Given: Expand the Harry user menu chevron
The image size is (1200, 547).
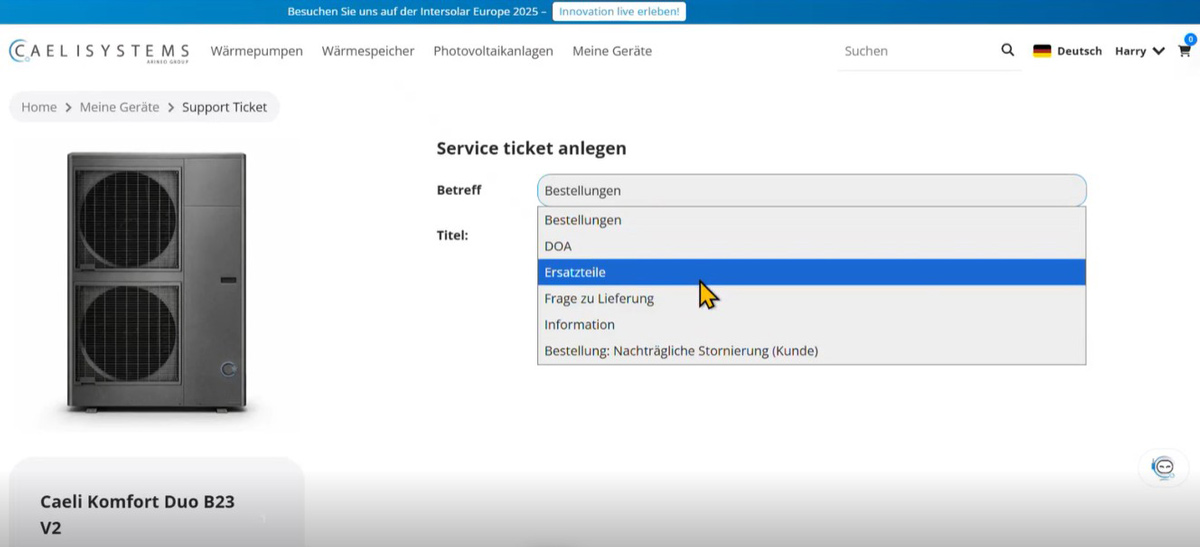Looking at the screenshot, I should pos(1158,51).
